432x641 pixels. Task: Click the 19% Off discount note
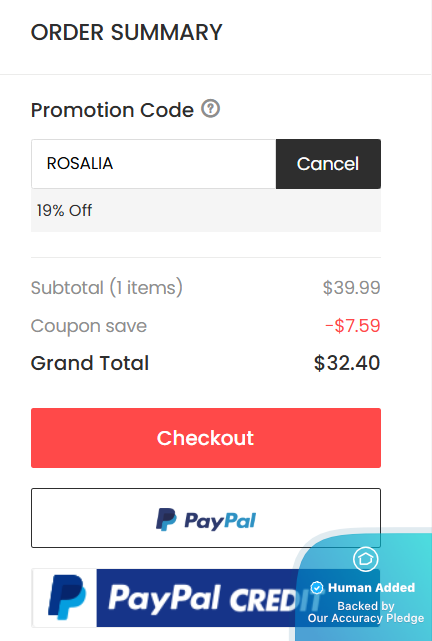pos(64,211)
